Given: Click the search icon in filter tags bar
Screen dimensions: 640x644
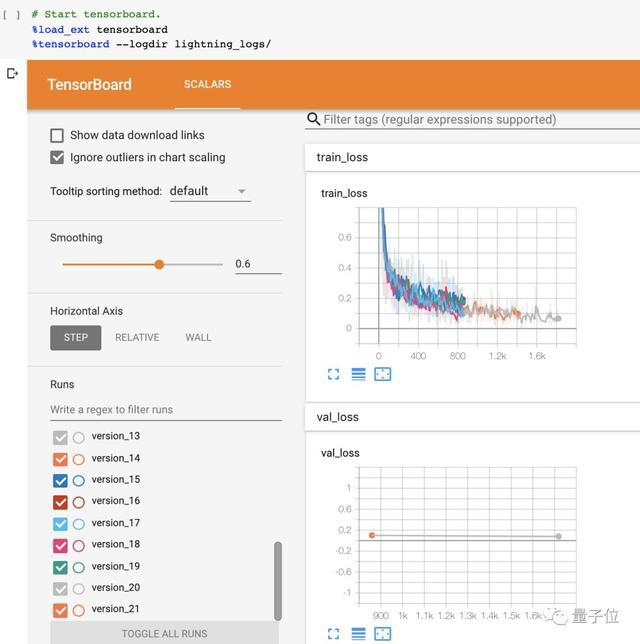Looking at the screenshot, I should point(314,119).
